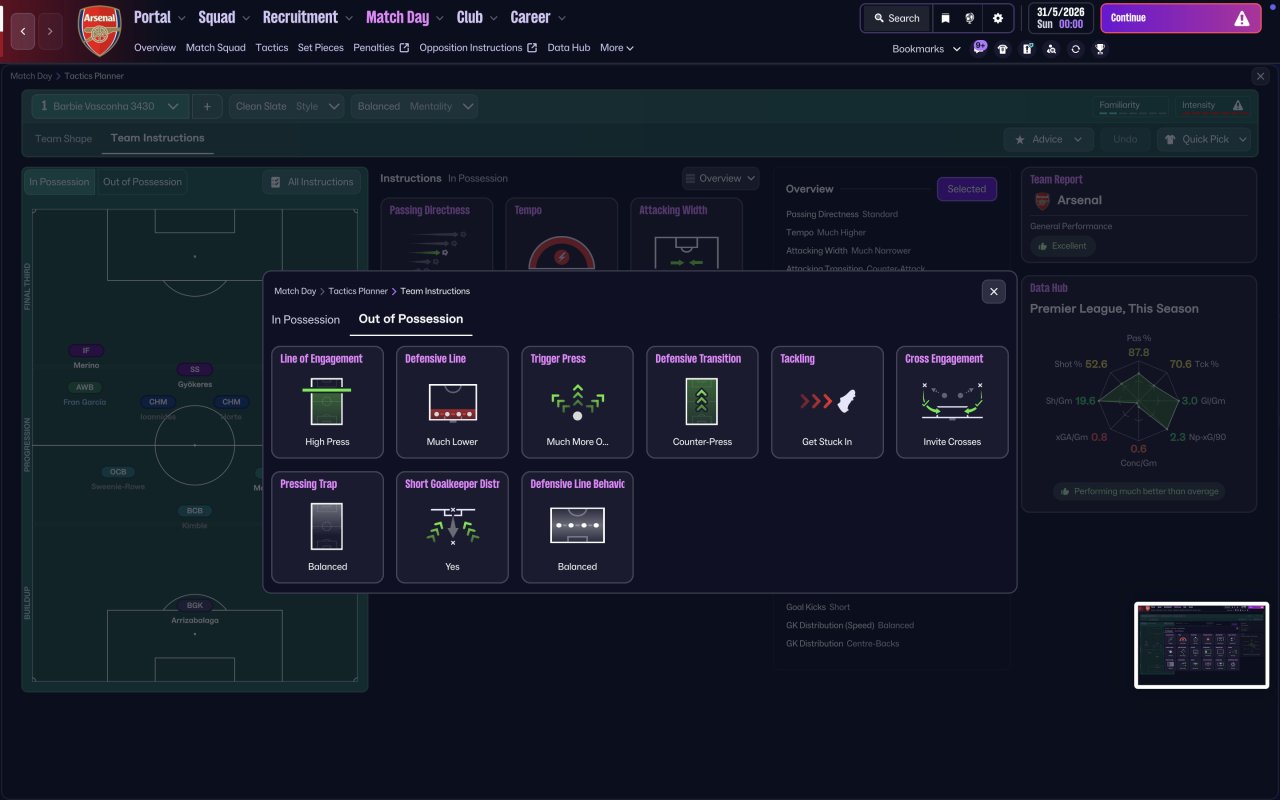1280x800 pixels.
Task: Open Match Squad in sub navigation
Action: (215, 47)
